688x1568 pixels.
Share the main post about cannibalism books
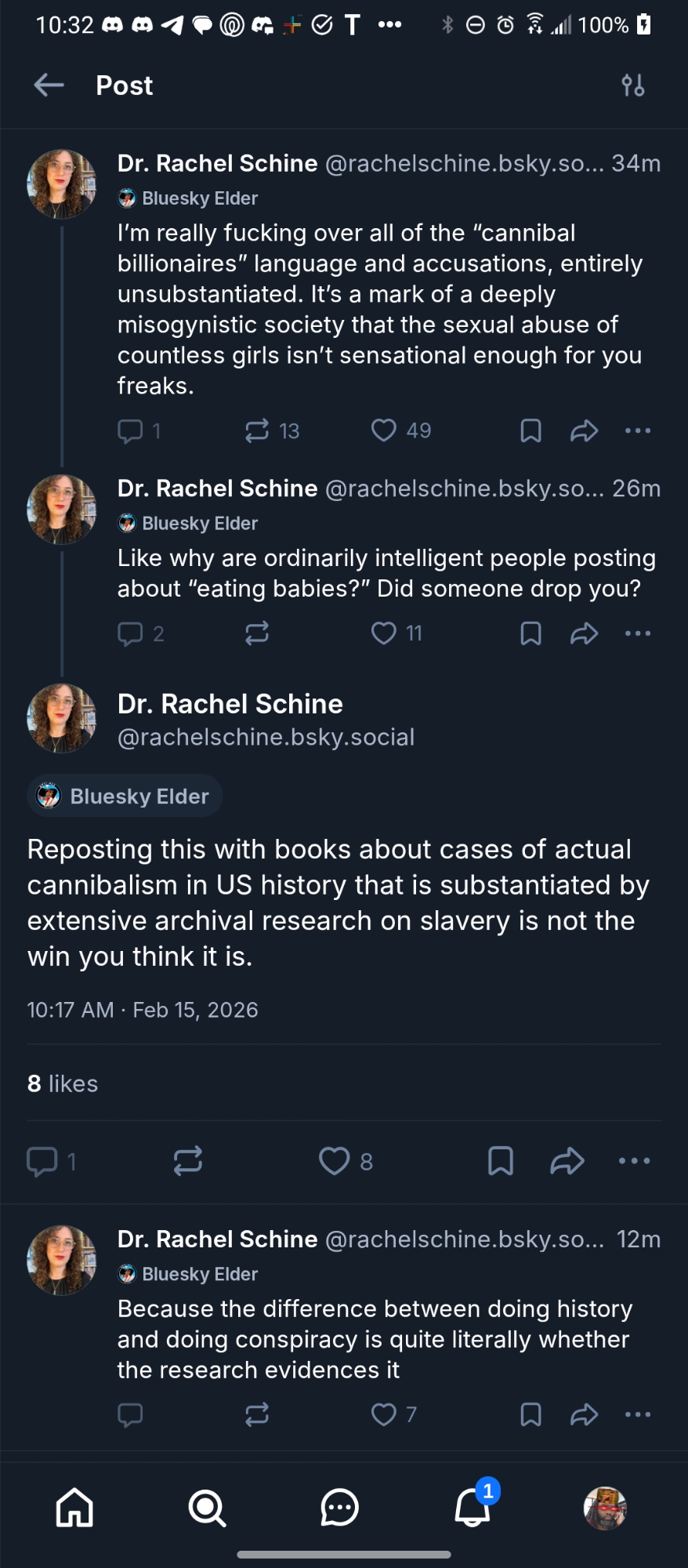click(567, 1161)
